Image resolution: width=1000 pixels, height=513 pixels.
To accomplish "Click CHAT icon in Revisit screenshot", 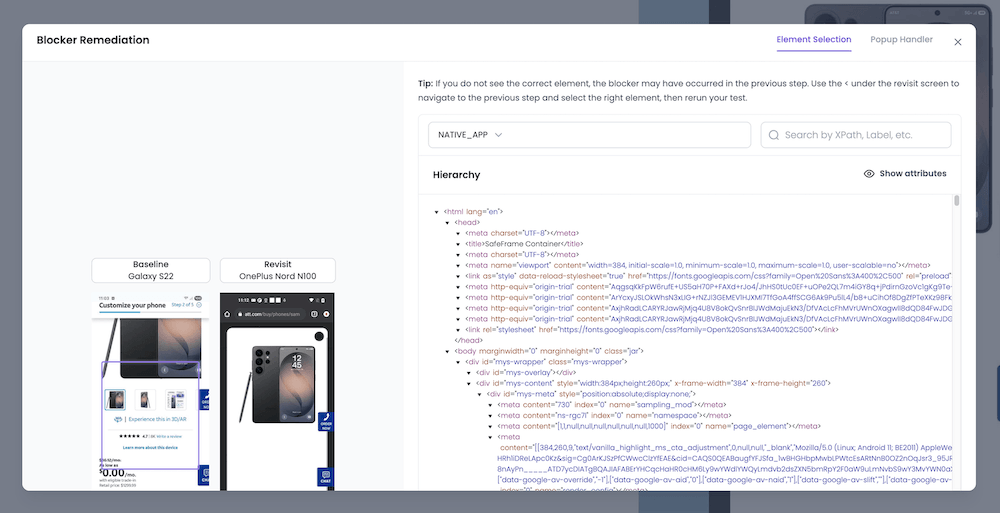I will [326, 477].
